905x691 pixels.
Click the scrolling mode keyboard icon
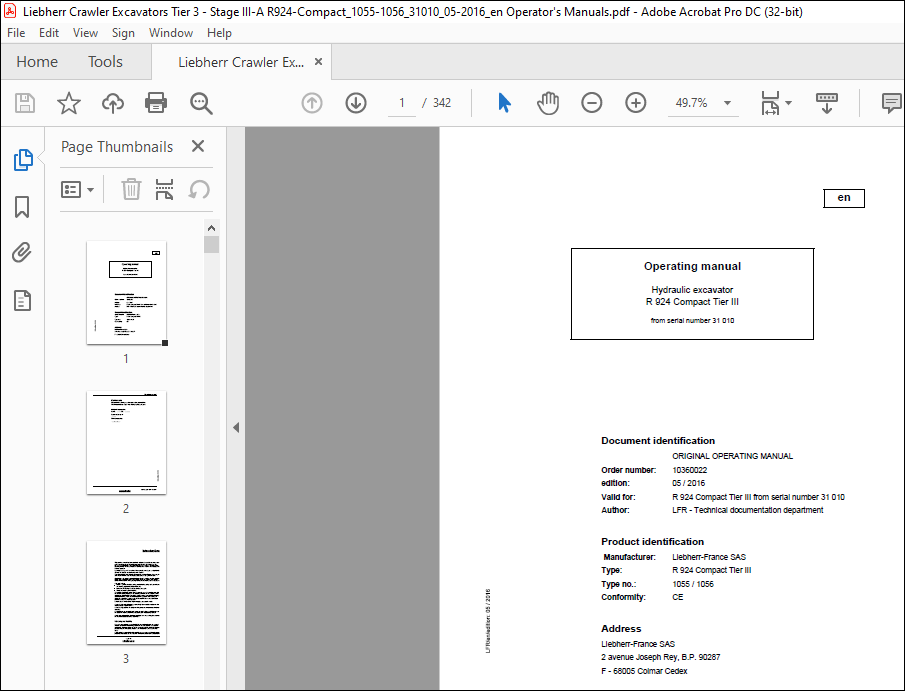point(827,103)
